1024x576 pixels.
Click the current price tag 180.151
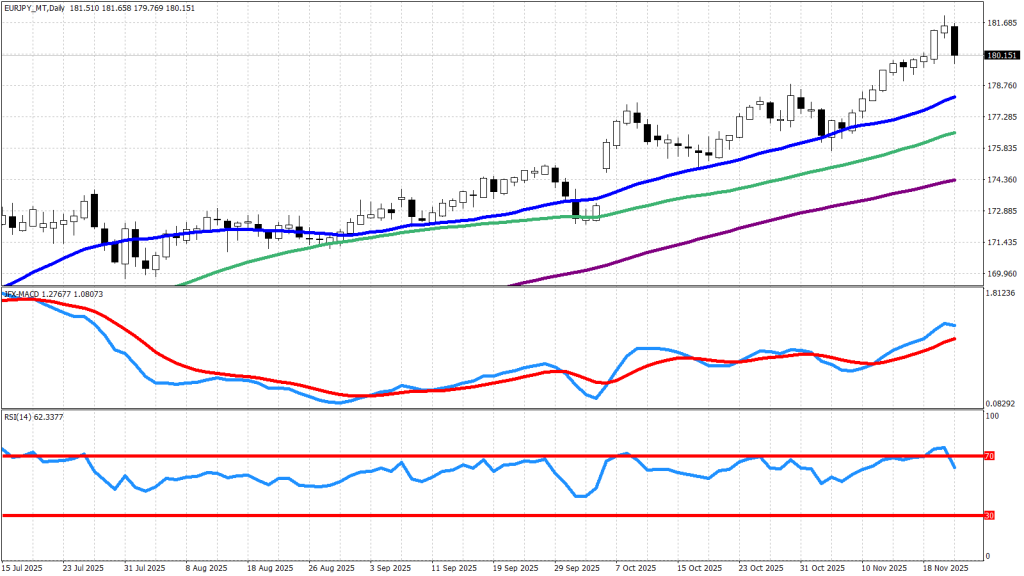point(1001,55)
